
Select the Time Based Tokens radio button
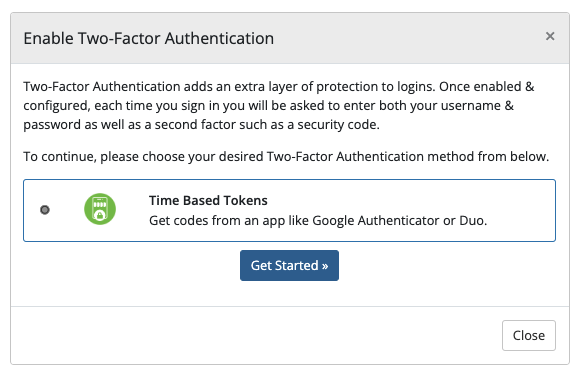[45, 210]
